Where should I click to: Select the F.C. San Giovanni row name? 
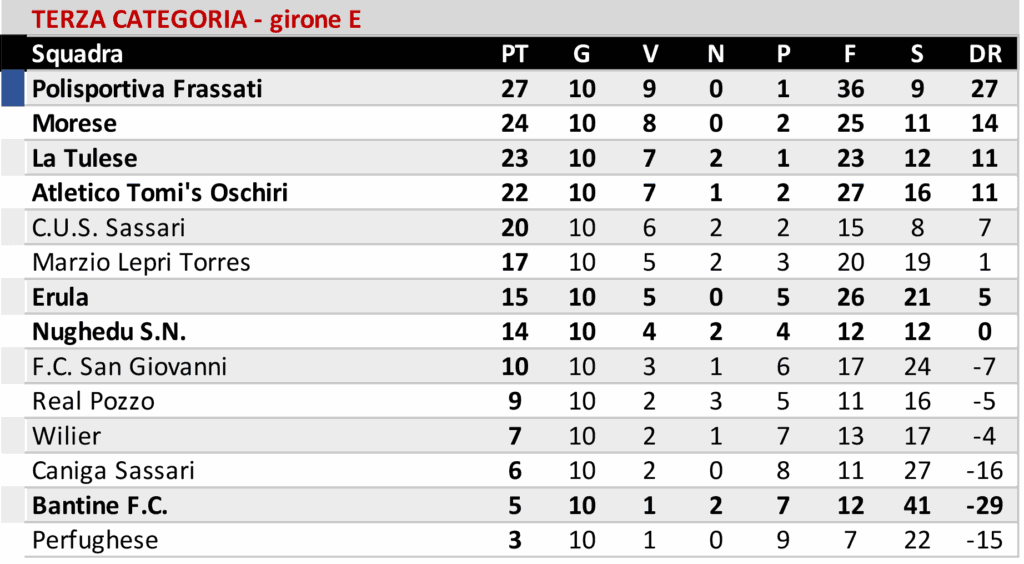click(x=129, y=367)
